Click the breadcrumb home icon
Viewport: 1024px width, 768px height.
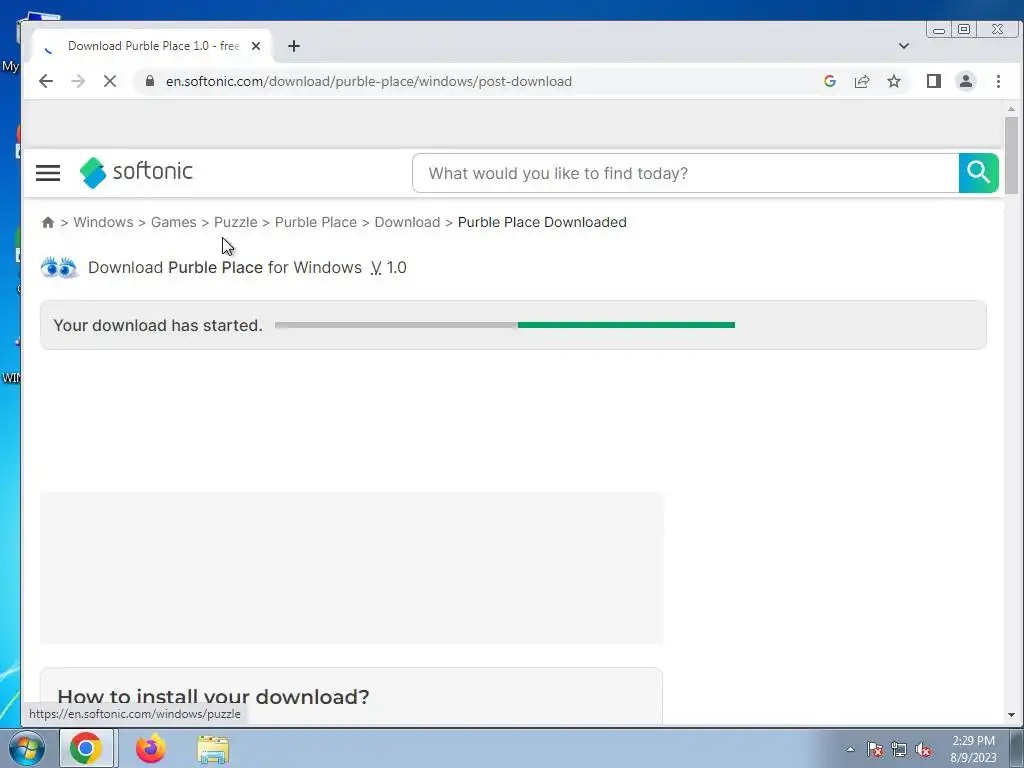click(48, 222)
